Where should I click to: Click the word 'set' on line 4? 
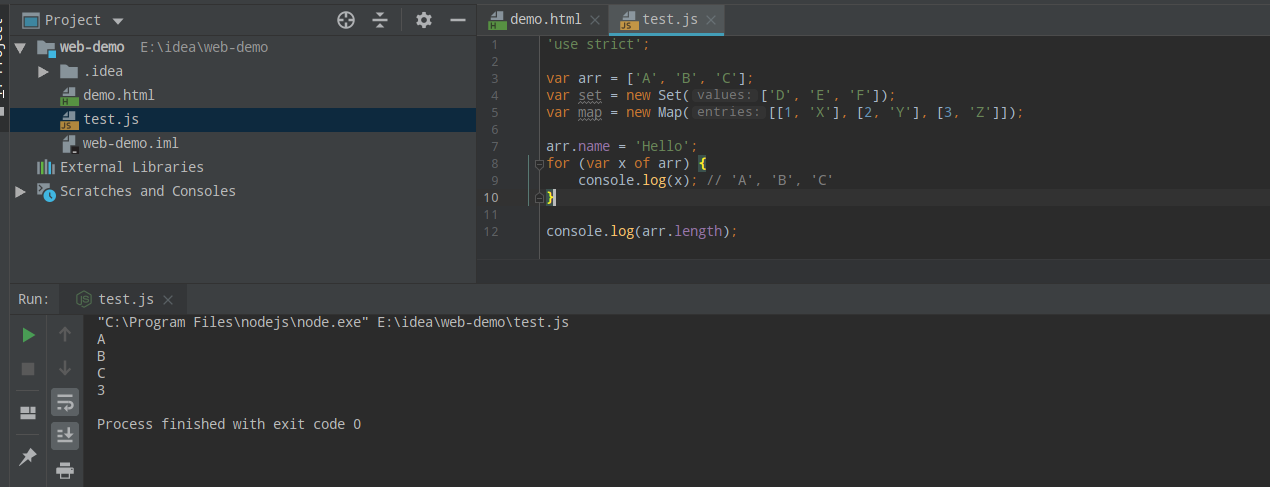(590, 95)
